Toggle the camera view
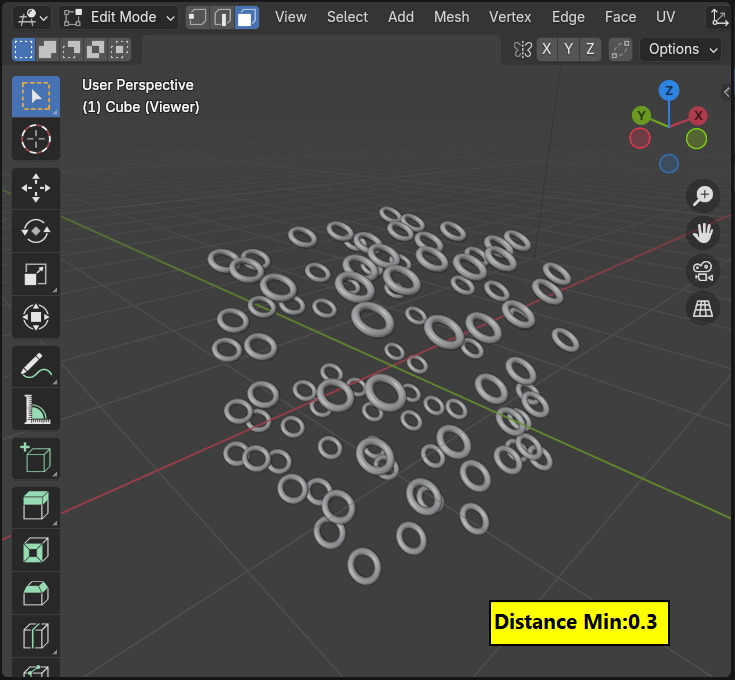This screenshot has height=680, width=735. [x=703, y=271]
